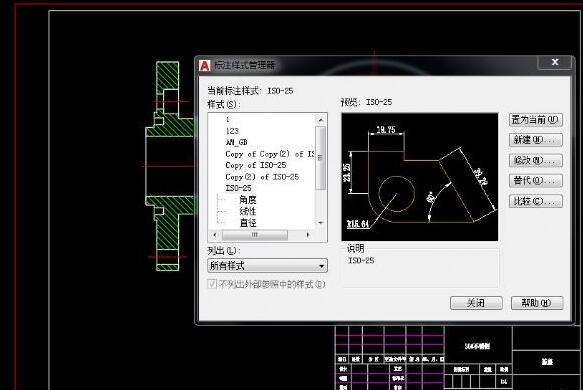The height and width of the screenshot is (390, 583).
Task: Click the dimension style preview image
Action: pyautogui.click(x=419, y=177)
